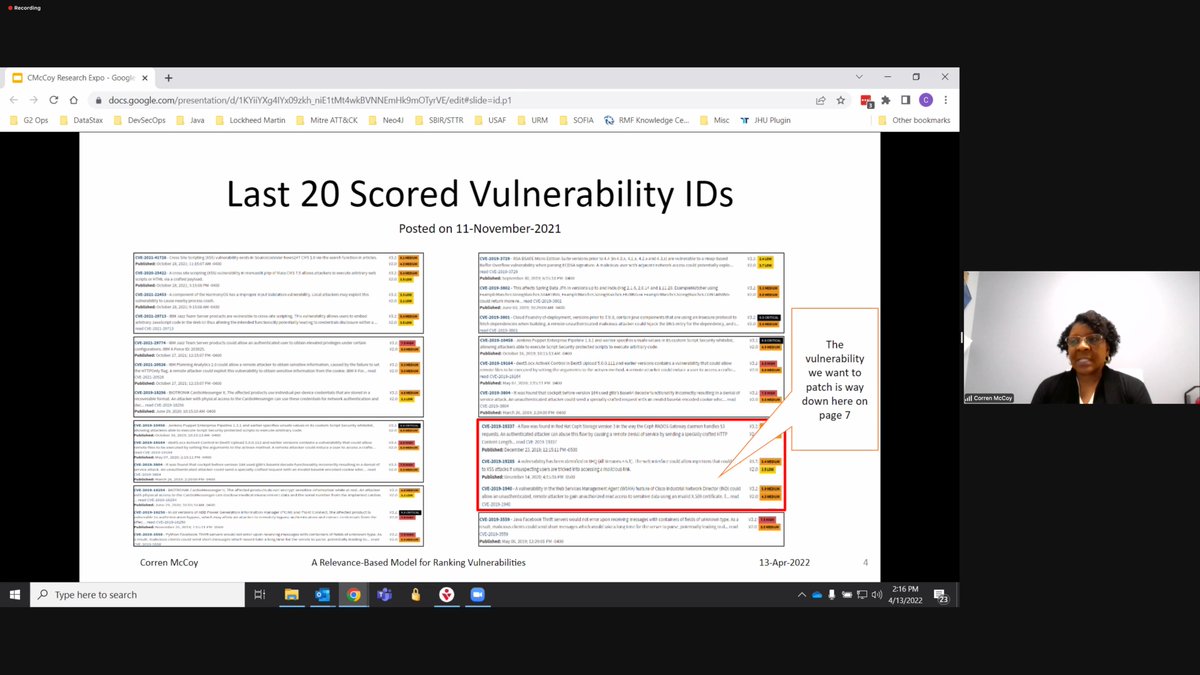Open the browser home page icon
The image size is (1200, 675).
pyautogui.click(x=74, y=100)
